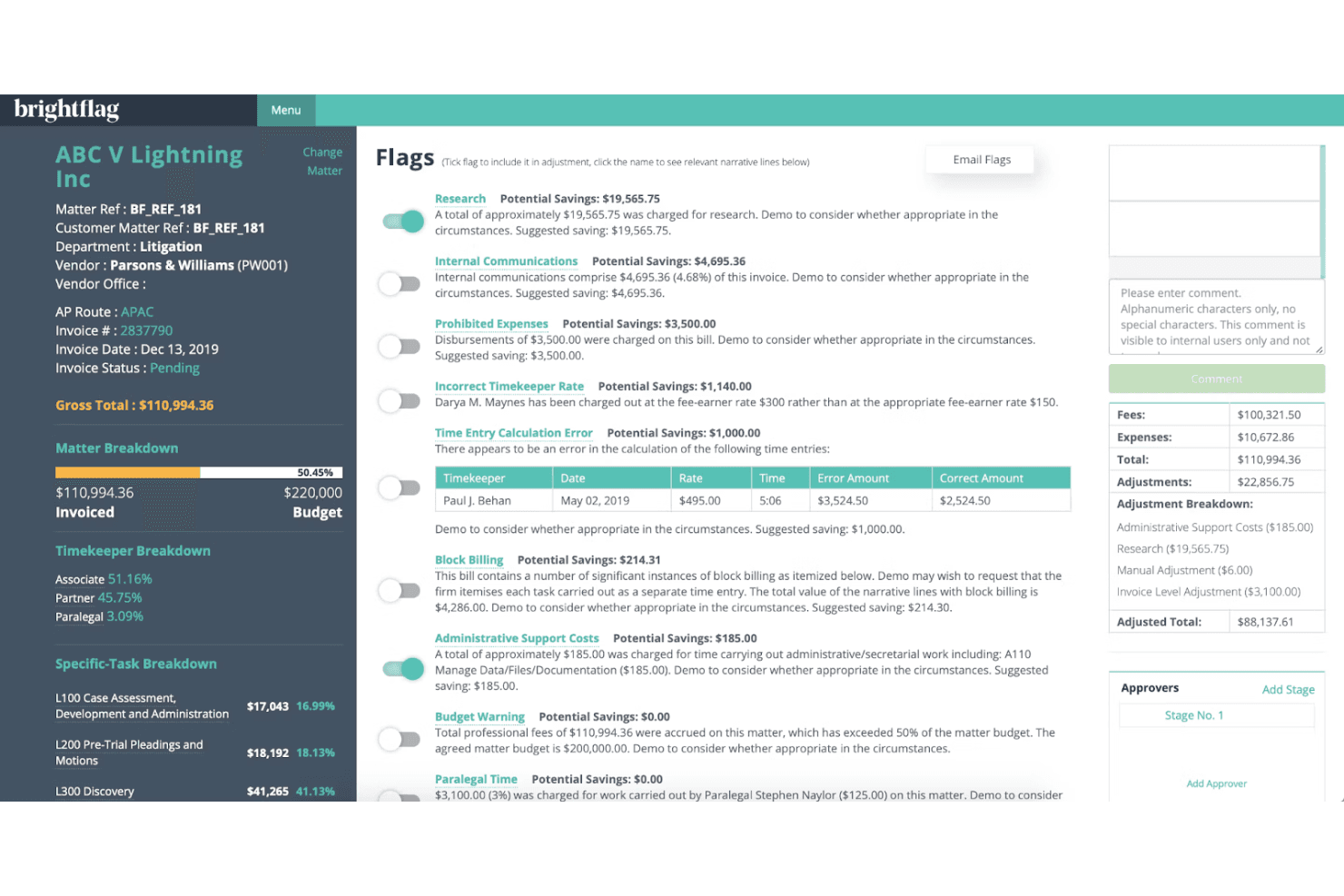Click the Email Flags button
This screenshot has height=896, width=1344.
982,160
